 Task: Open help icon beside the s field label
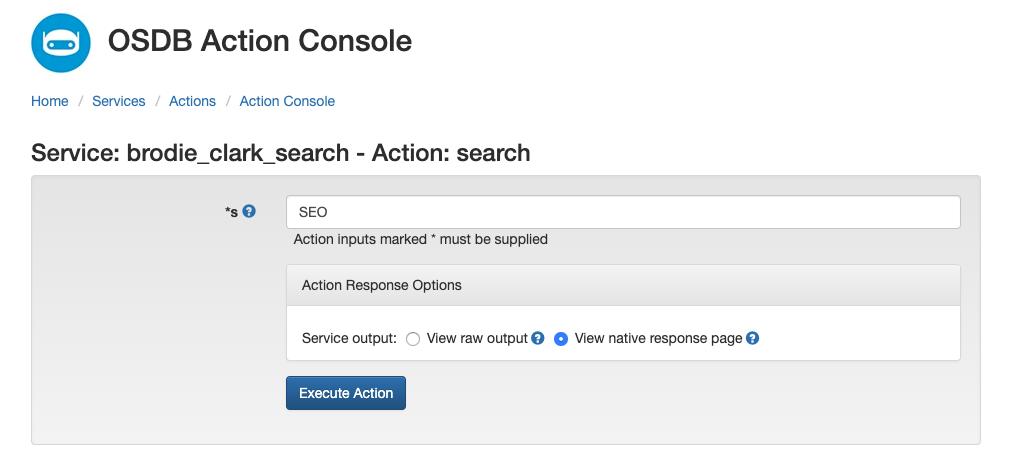(x=250, y=211)
